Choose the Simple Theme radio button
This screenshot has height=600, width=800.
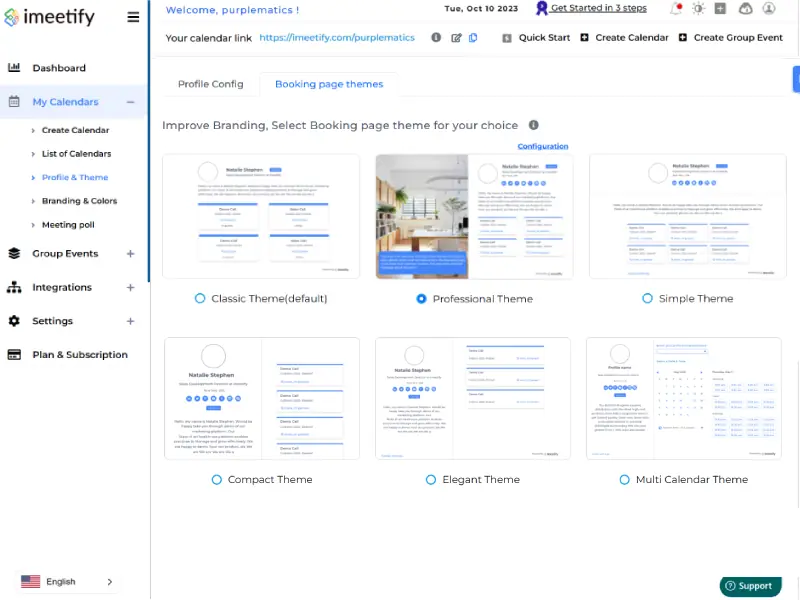647,298
